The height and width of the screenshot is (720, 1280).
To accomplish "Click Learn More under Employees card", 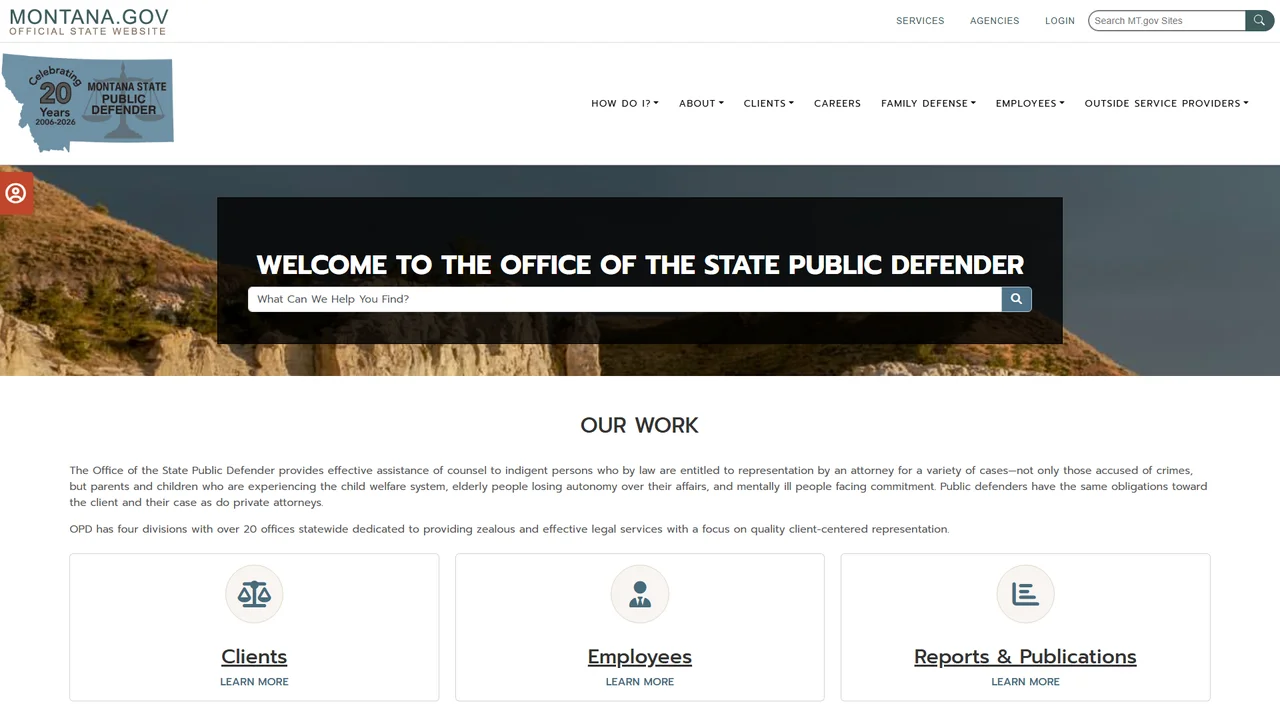I will (x=640, y=682).
